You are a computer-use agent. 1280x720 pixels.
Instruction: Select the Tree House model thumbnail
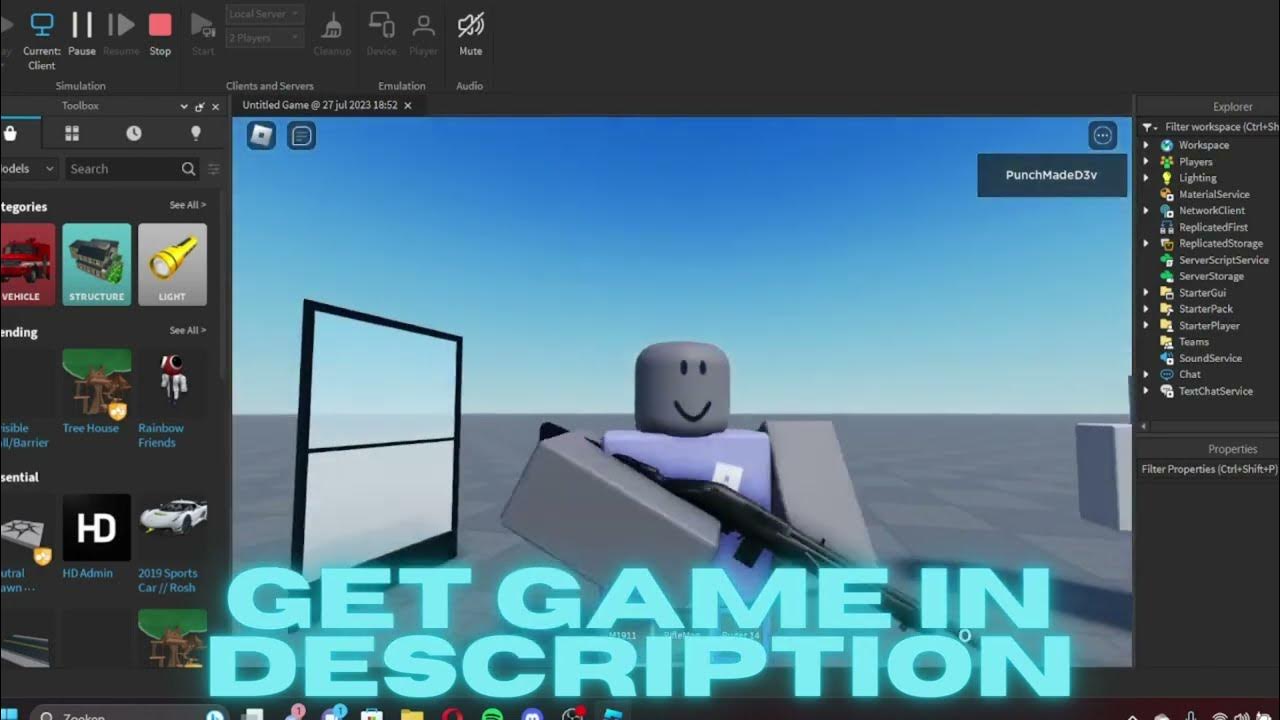96,383
